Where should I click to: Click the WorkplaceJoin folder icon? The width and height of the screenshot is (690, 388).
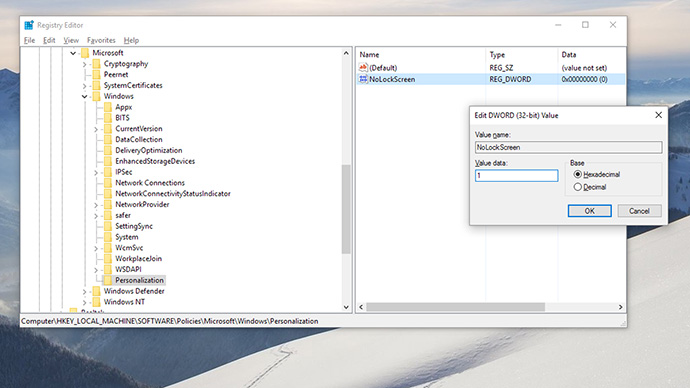pyautogui.click(x=108, y=259)
